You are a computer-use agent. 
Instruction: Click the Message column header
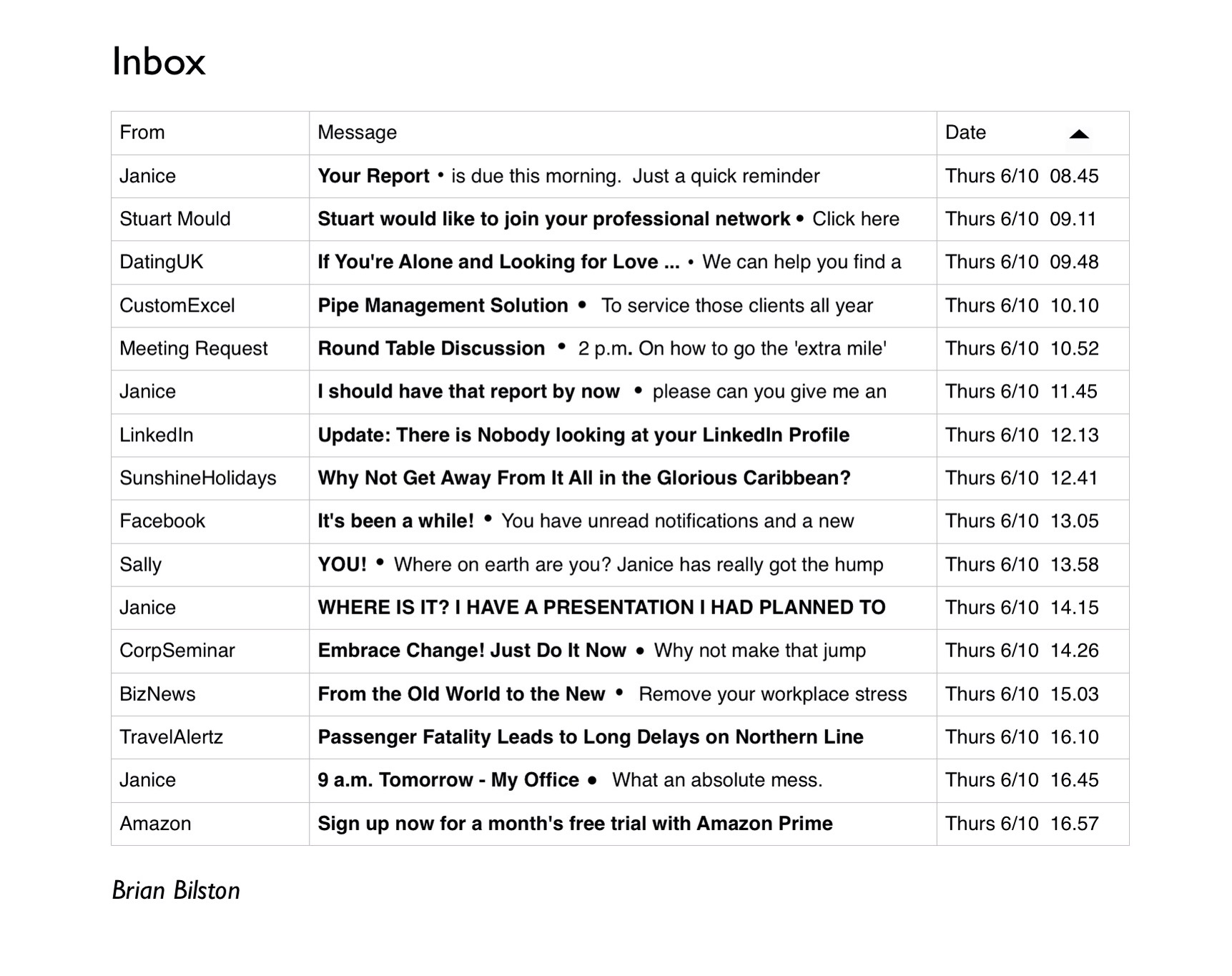point(357,133)
